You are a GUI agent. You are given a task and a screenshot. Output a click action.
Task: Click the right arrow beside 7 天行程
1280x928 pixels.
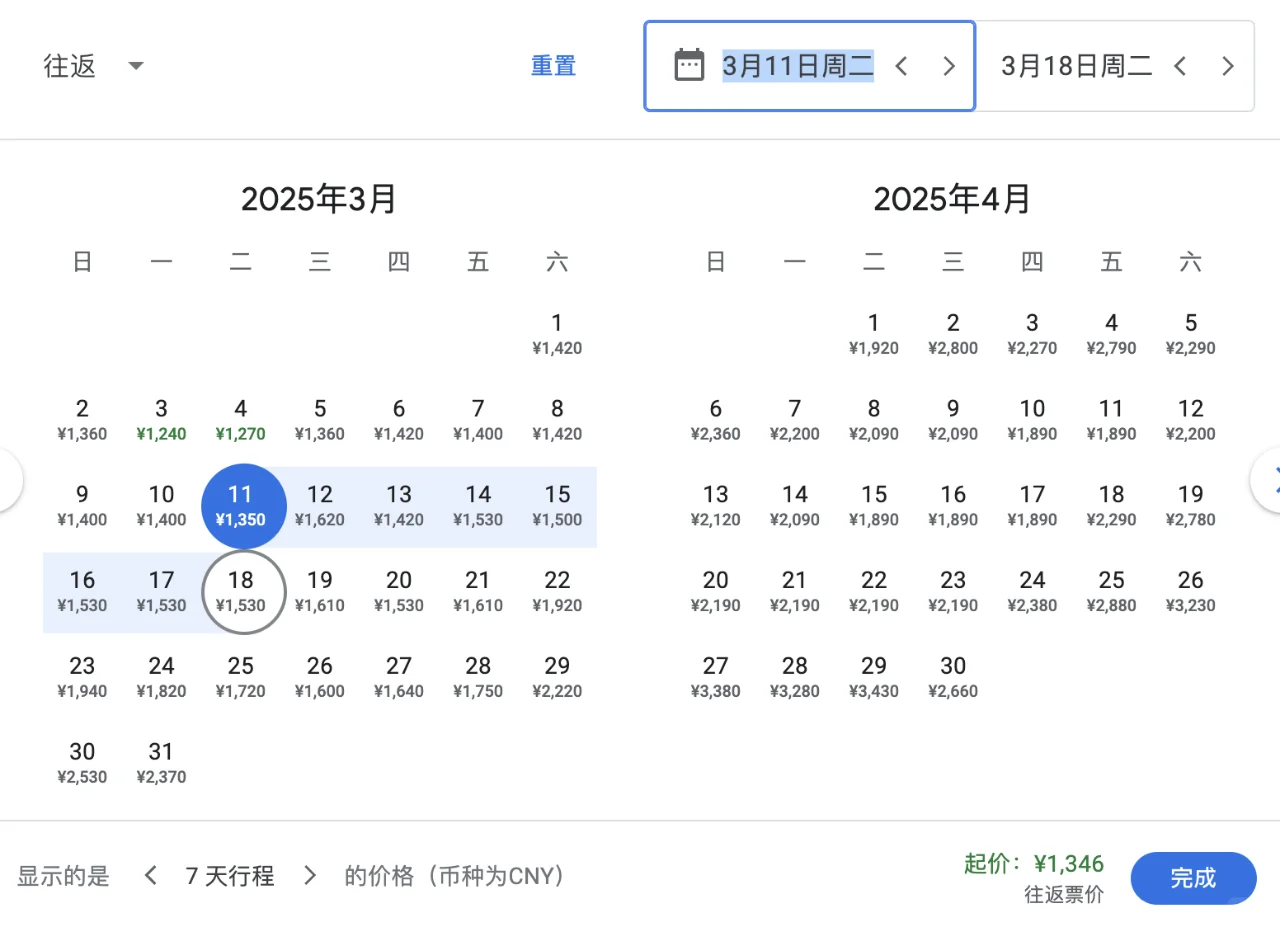(x=310, y=875)
